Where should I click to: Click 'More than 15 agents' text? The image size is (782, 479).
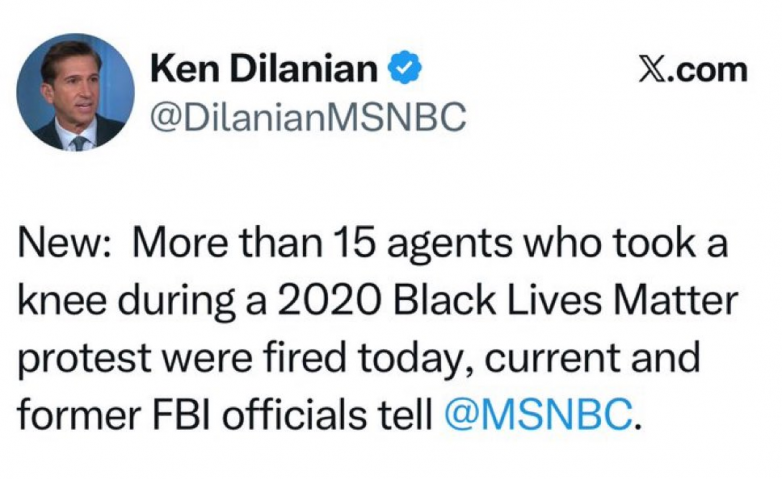point(322,244)
